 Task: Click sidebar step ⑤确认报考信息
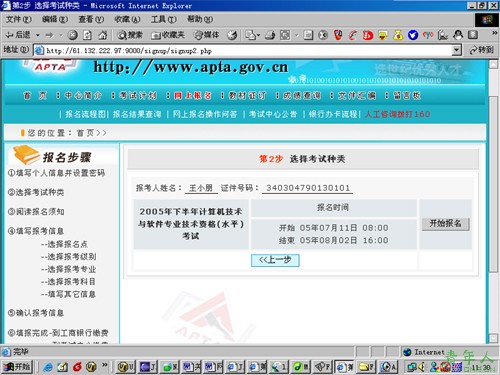coord(36,313)
